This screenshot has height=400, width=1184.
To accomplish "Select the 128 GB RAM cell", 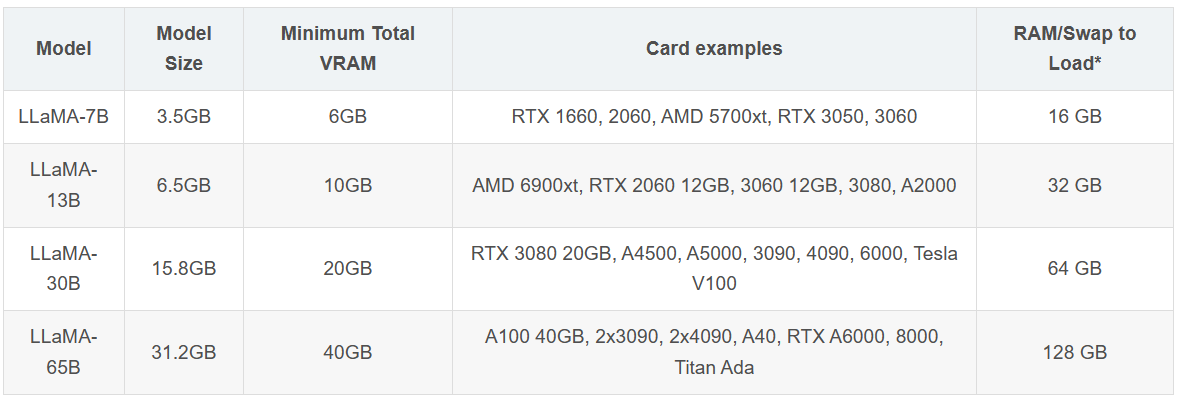I will point(1075,352).
